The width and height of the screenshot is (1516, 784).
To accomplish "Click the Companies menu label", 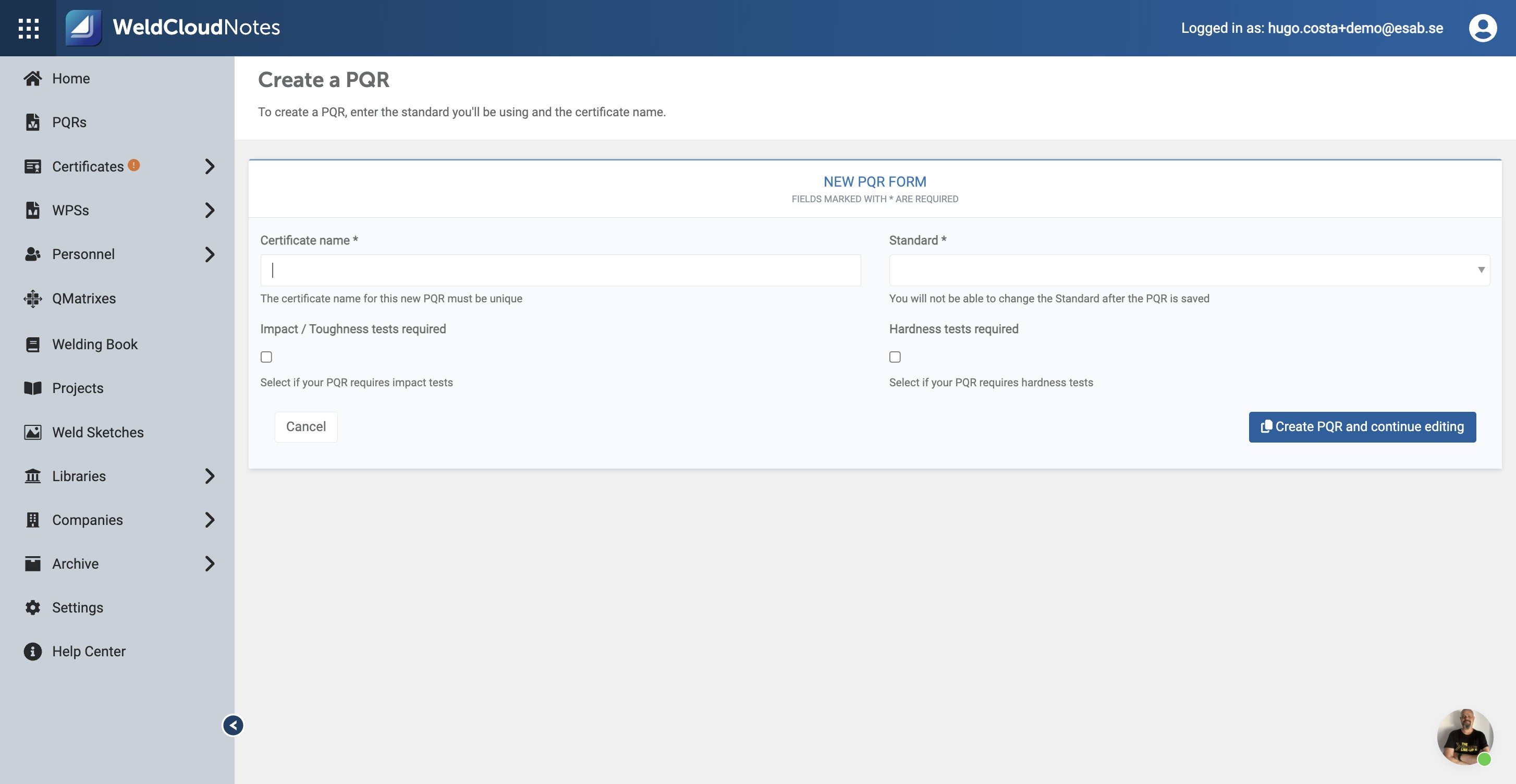I will point(88,520).
